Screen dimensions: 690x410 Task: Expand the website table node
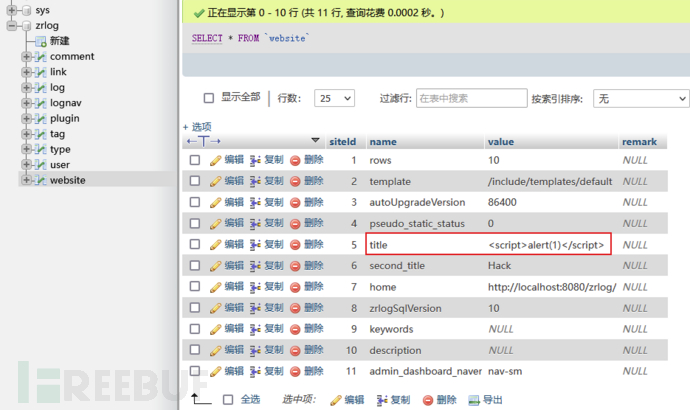pos(26,180)
